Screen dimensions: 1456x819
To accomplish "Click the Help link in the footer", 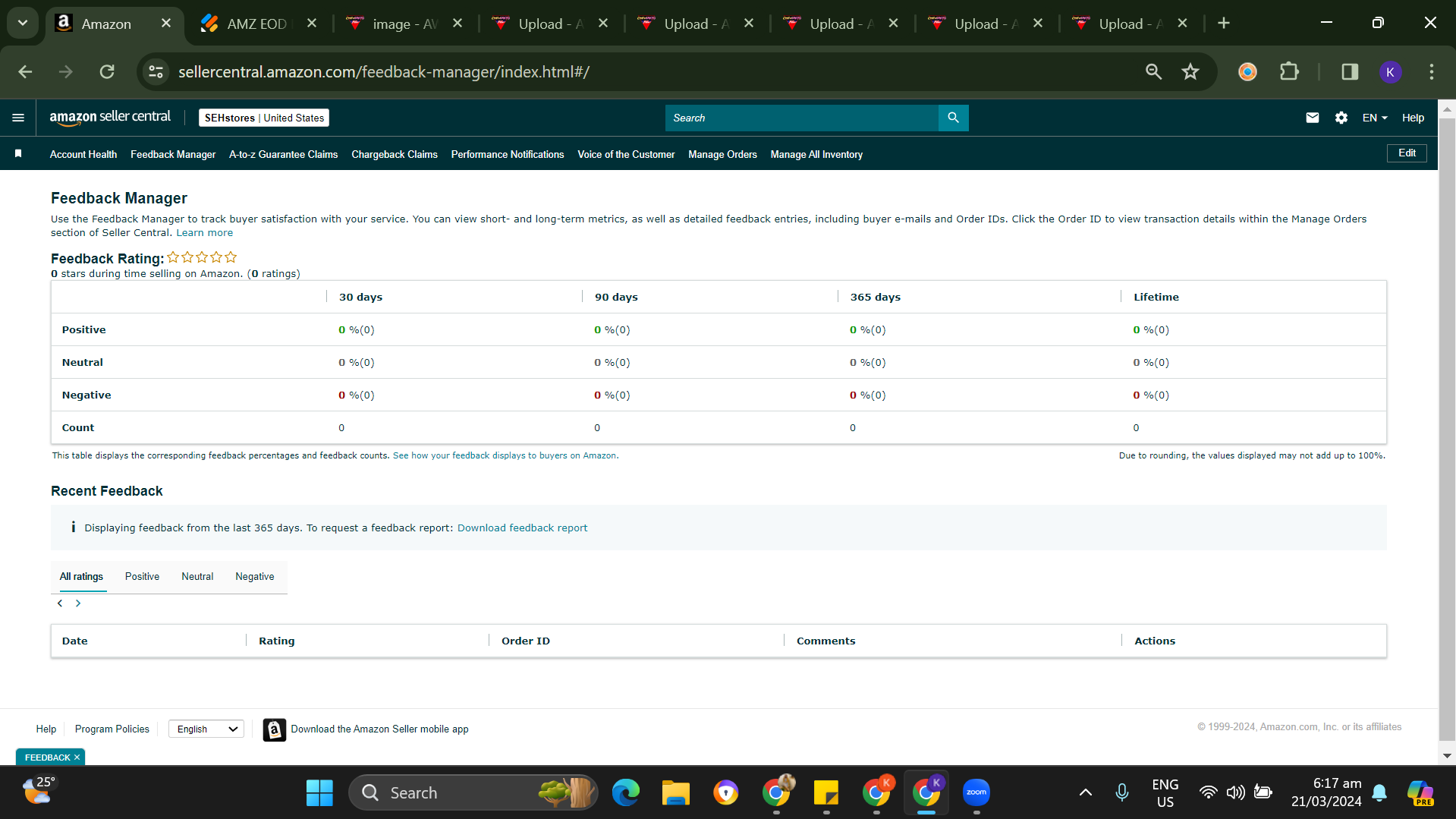I will click(46, 729).
